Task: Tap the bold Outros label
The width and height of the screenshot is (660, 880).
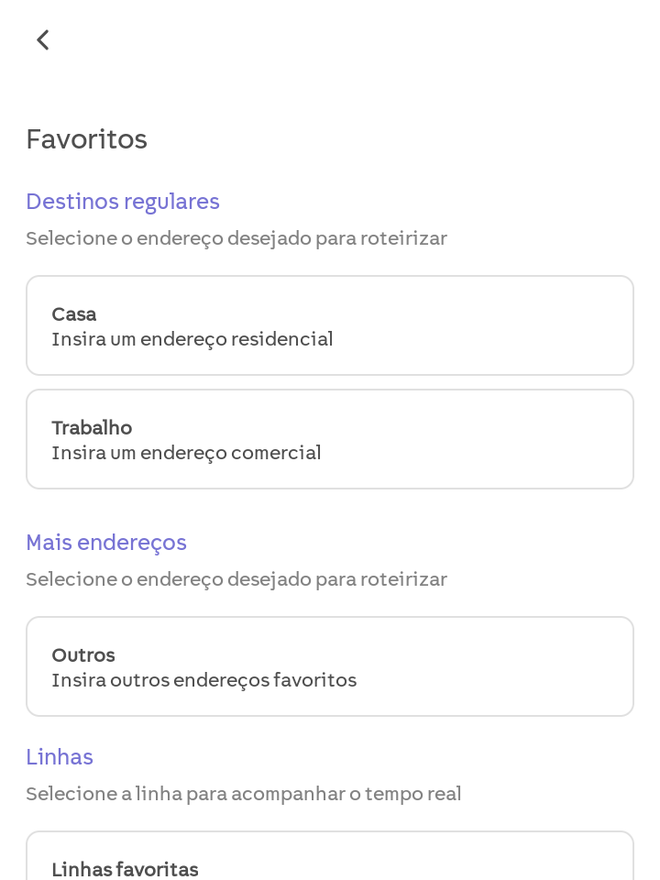Action: (84, 656)
